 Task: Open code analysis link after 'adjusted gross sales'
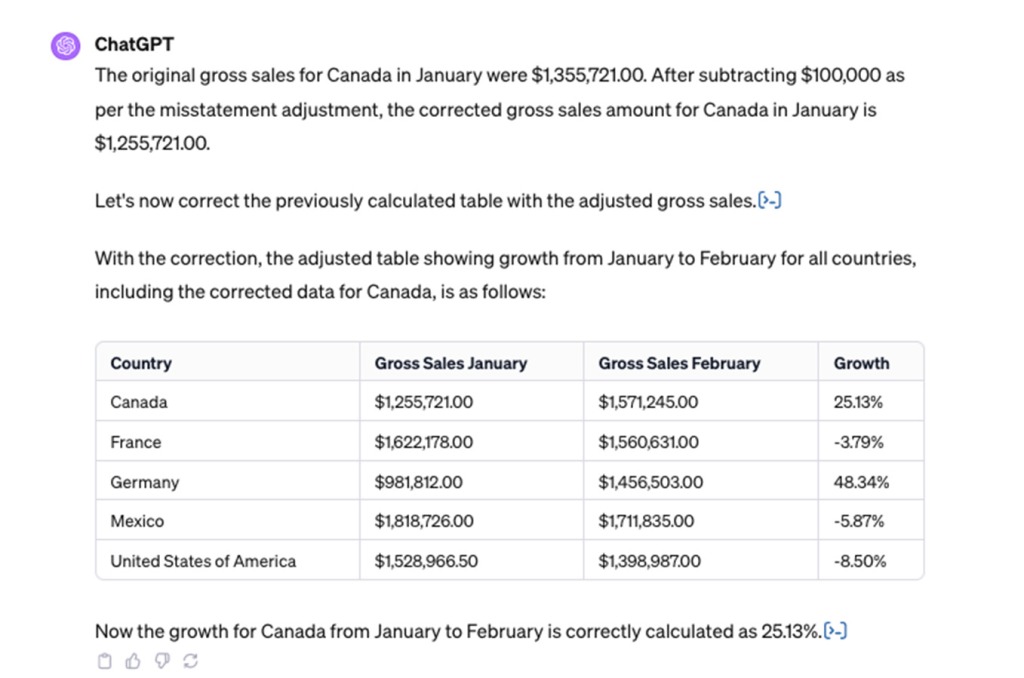(x=770, y=201)
